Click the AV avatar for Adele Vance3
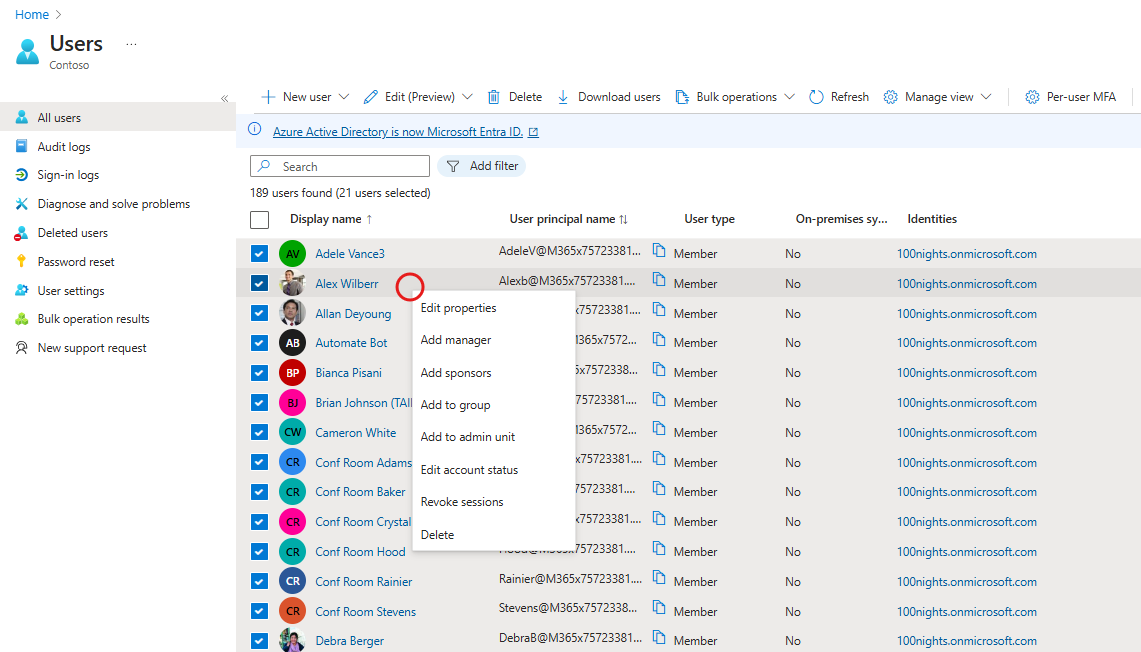Viewport: 1141px width, 652px height. coord(293,254)
